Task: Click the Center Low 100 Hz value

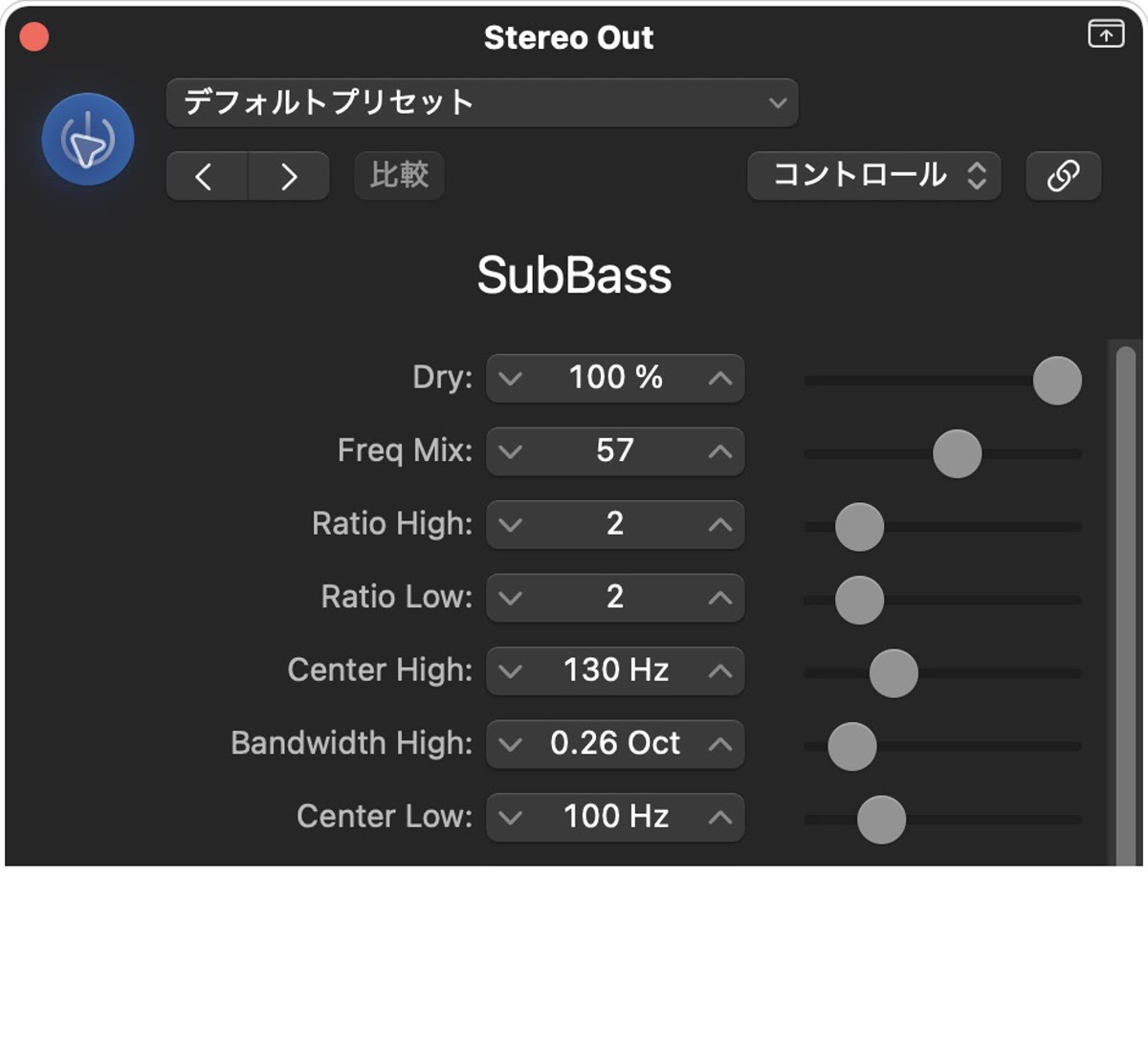Action: (615, 817)
